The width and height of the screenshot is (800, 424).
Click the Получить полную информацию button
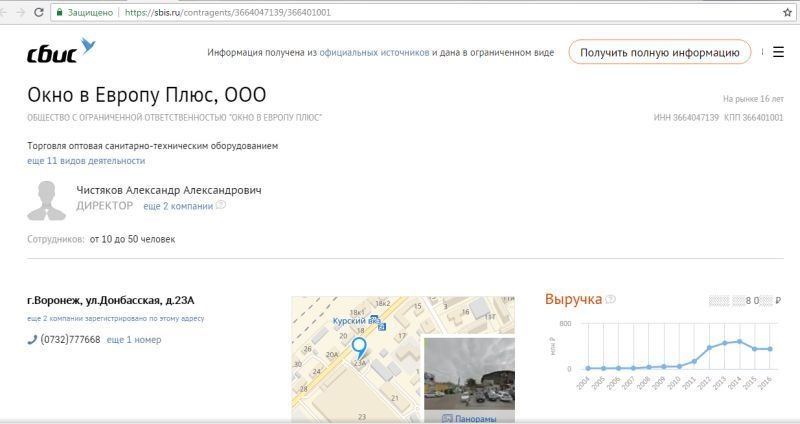click(x=660, y=52)
